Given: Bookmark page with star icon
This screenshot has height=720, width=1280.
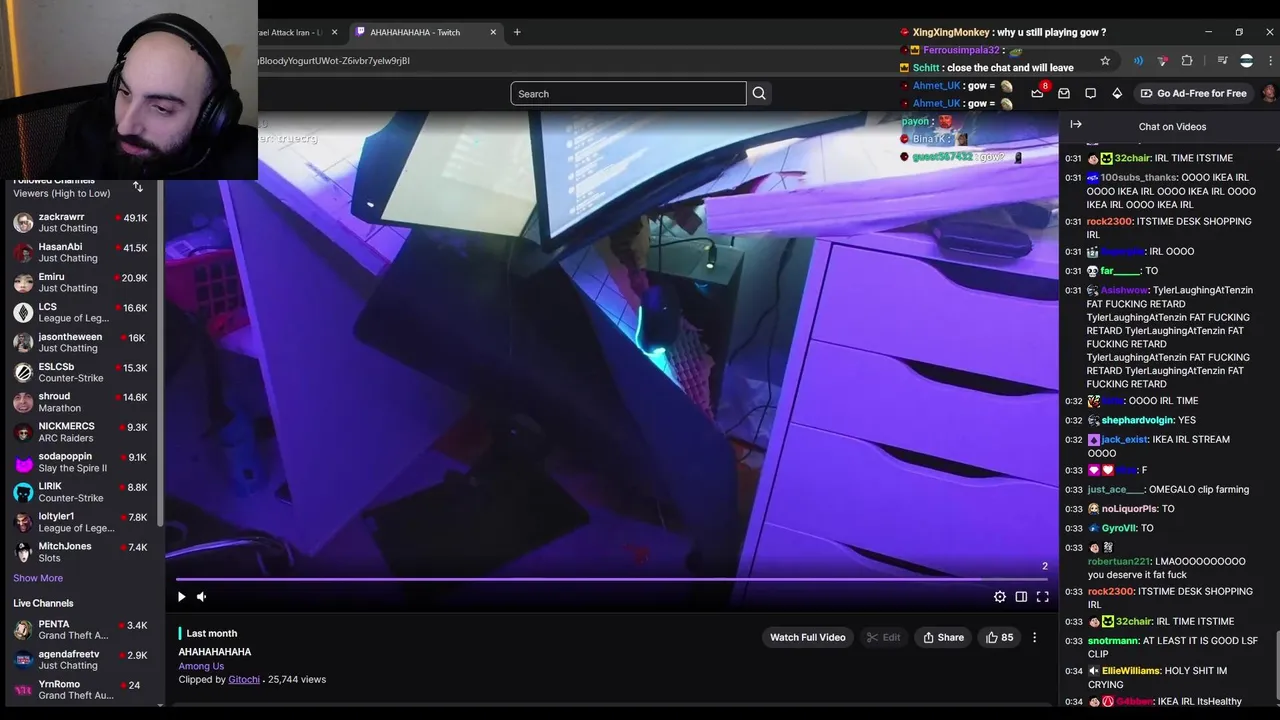Looking at the screenshot, I should tap(1105, 61).
